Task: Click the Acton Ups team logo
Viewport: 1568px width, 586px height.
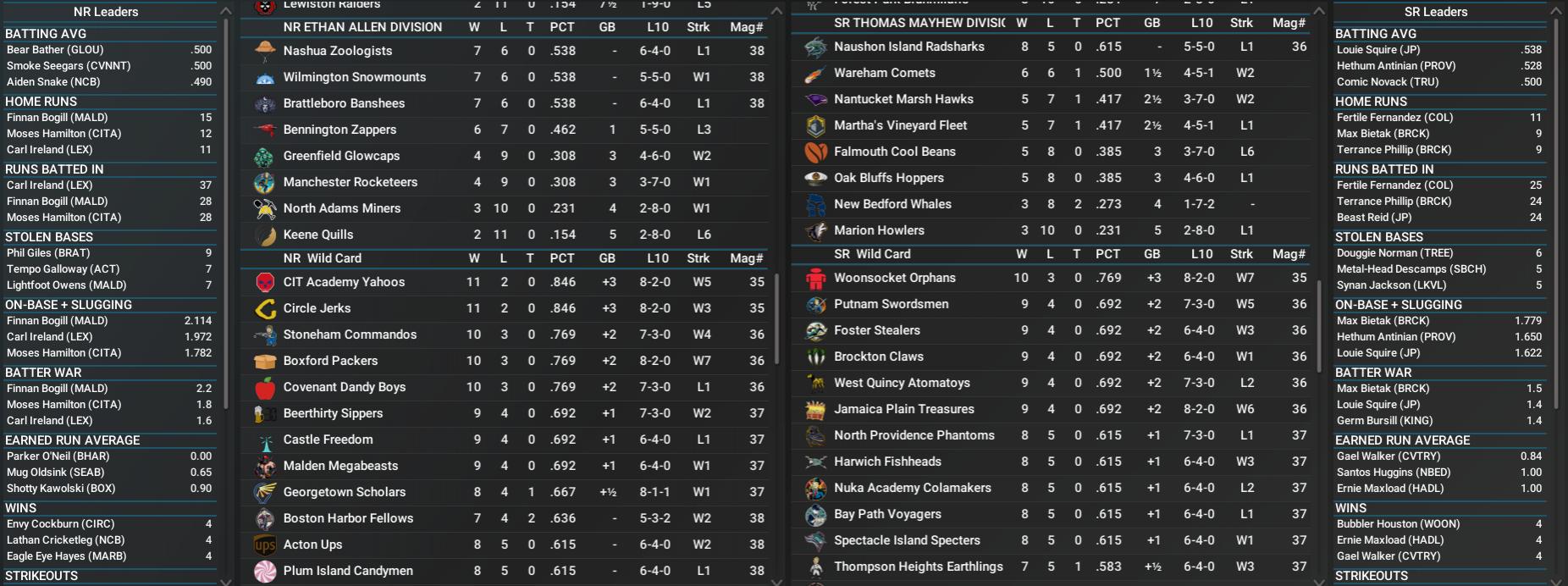Action: 265,545
